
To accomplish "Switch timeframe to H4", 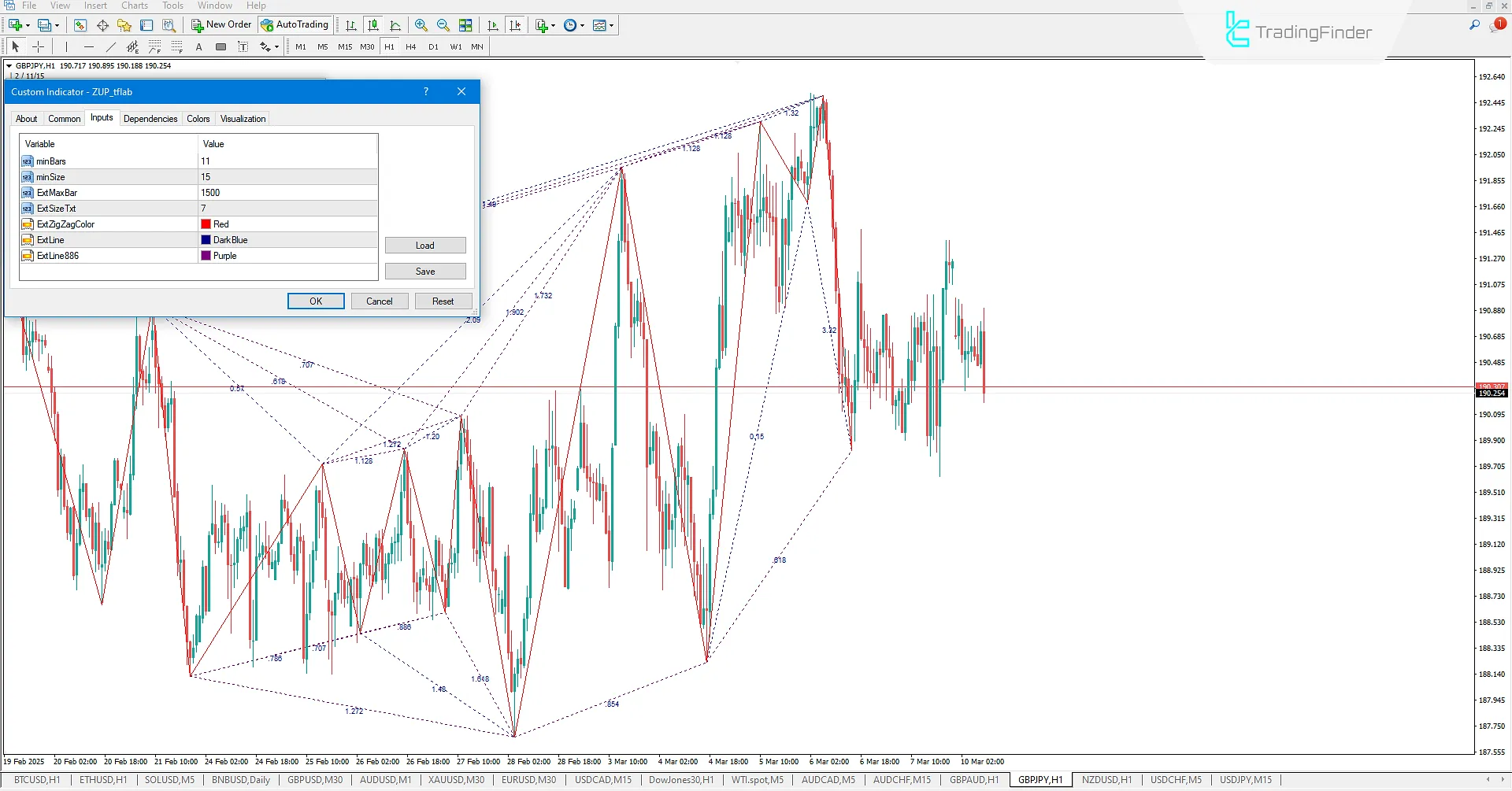I will 410,47.
